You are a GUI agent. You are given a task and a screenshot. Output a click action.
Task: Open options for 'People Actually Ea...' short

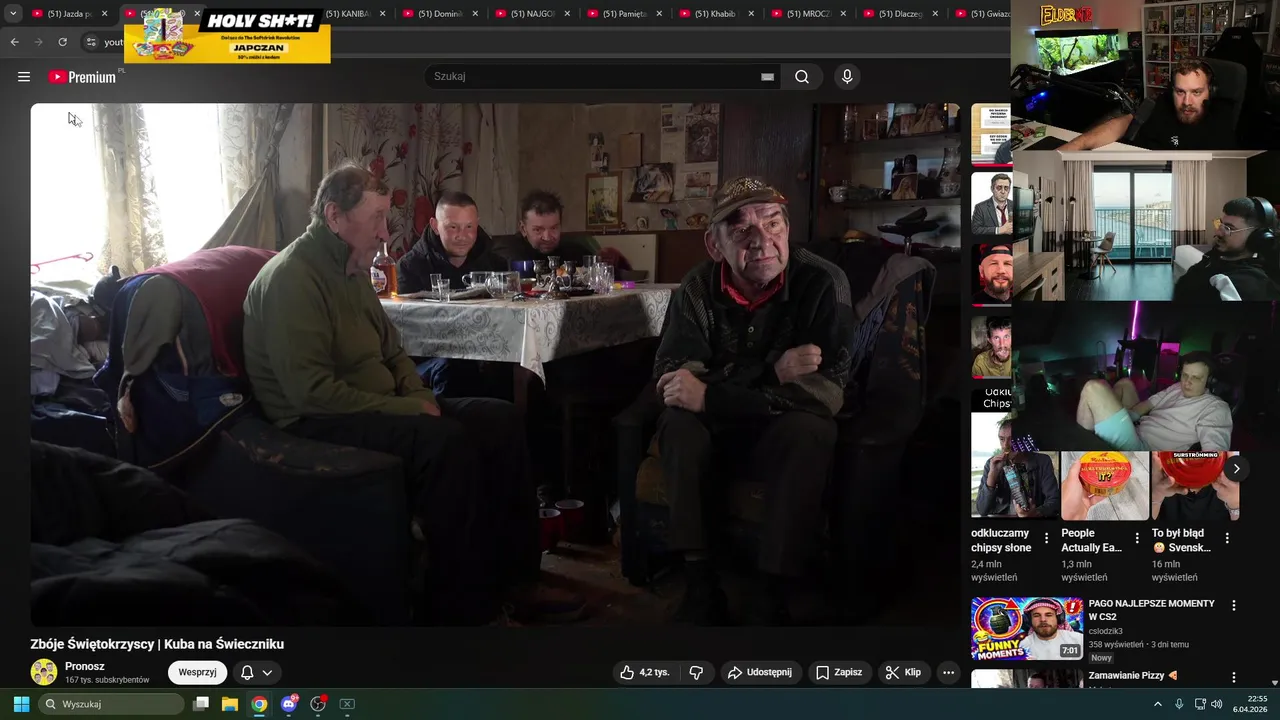(1137, 538)
